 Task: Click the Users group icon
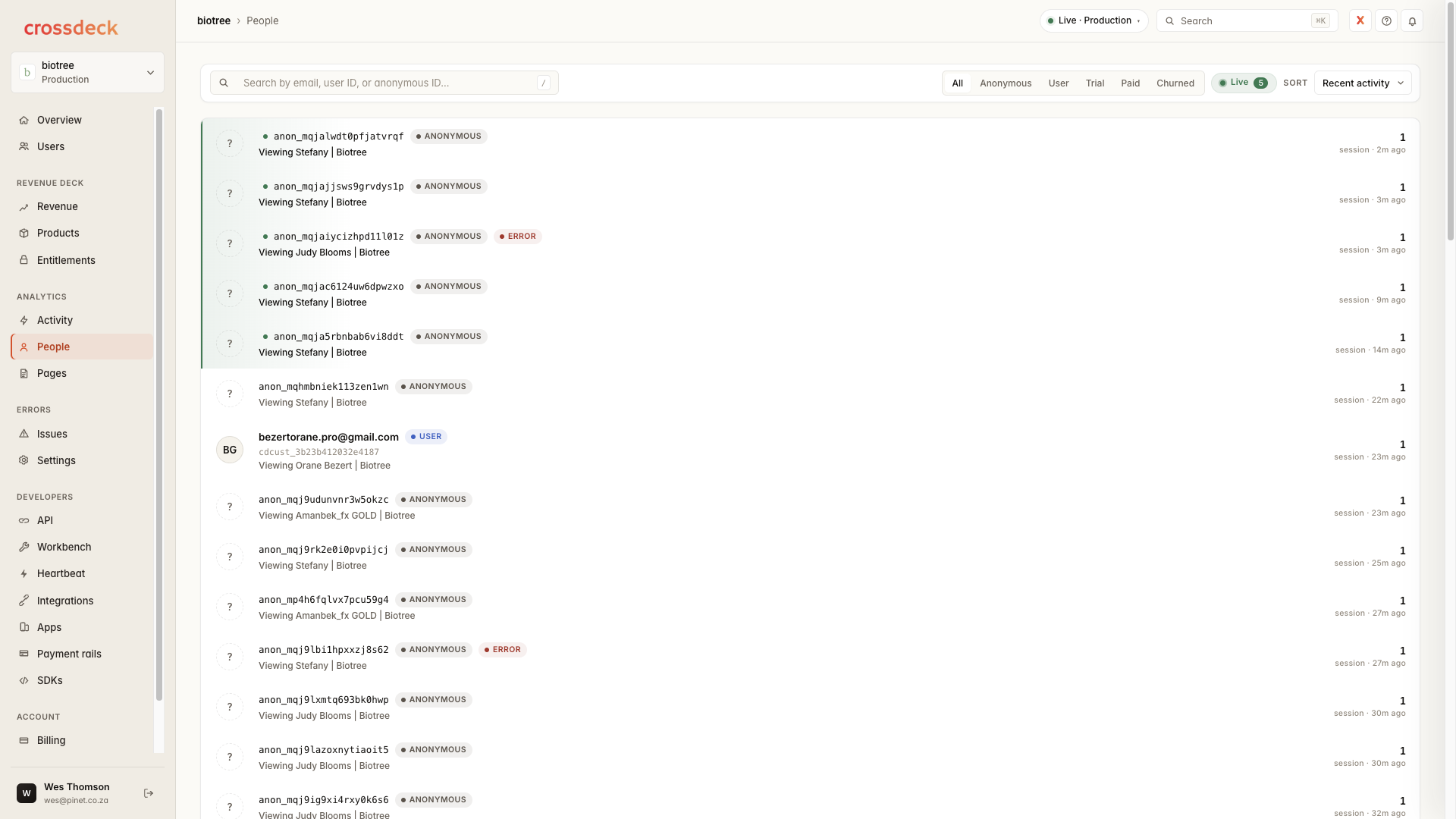click(24, 146)
